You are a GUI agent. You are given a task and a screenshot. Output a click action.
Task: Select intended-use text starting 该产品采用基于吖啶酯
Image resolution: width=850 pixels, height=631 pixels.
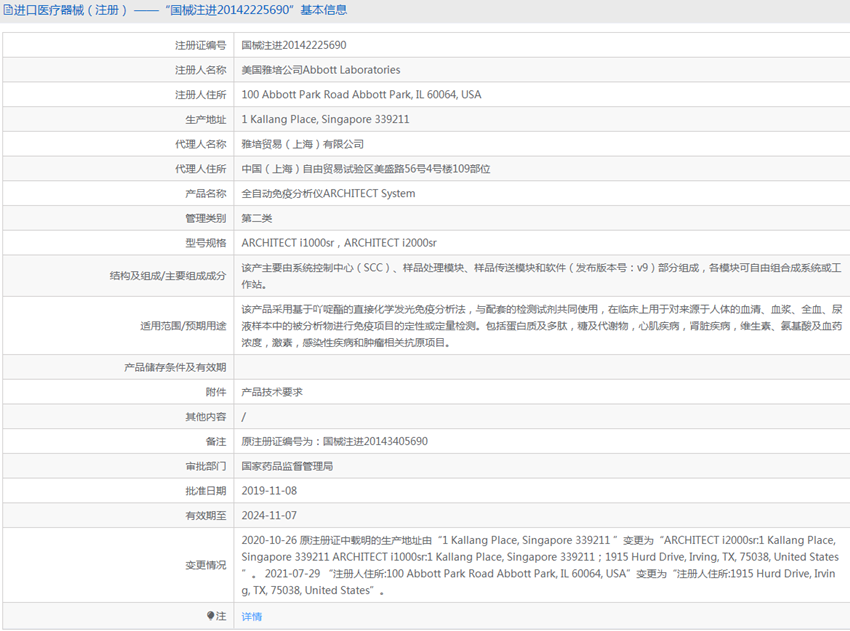542,326
